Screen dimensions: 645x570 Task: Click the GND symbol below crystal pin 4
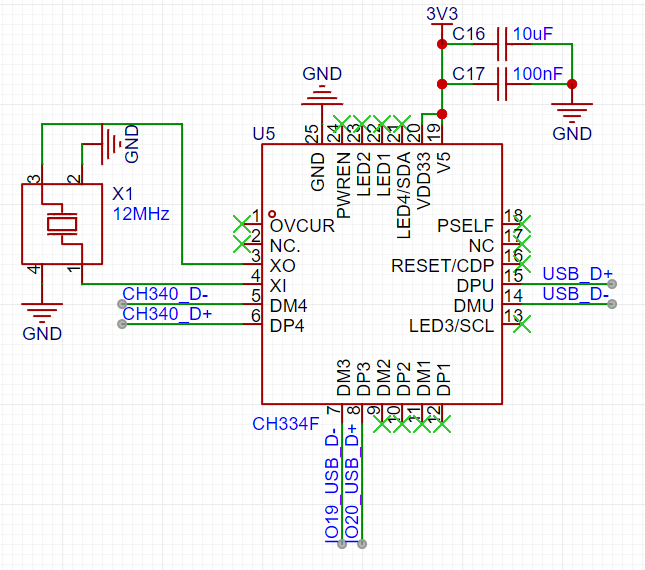[42, 313]
